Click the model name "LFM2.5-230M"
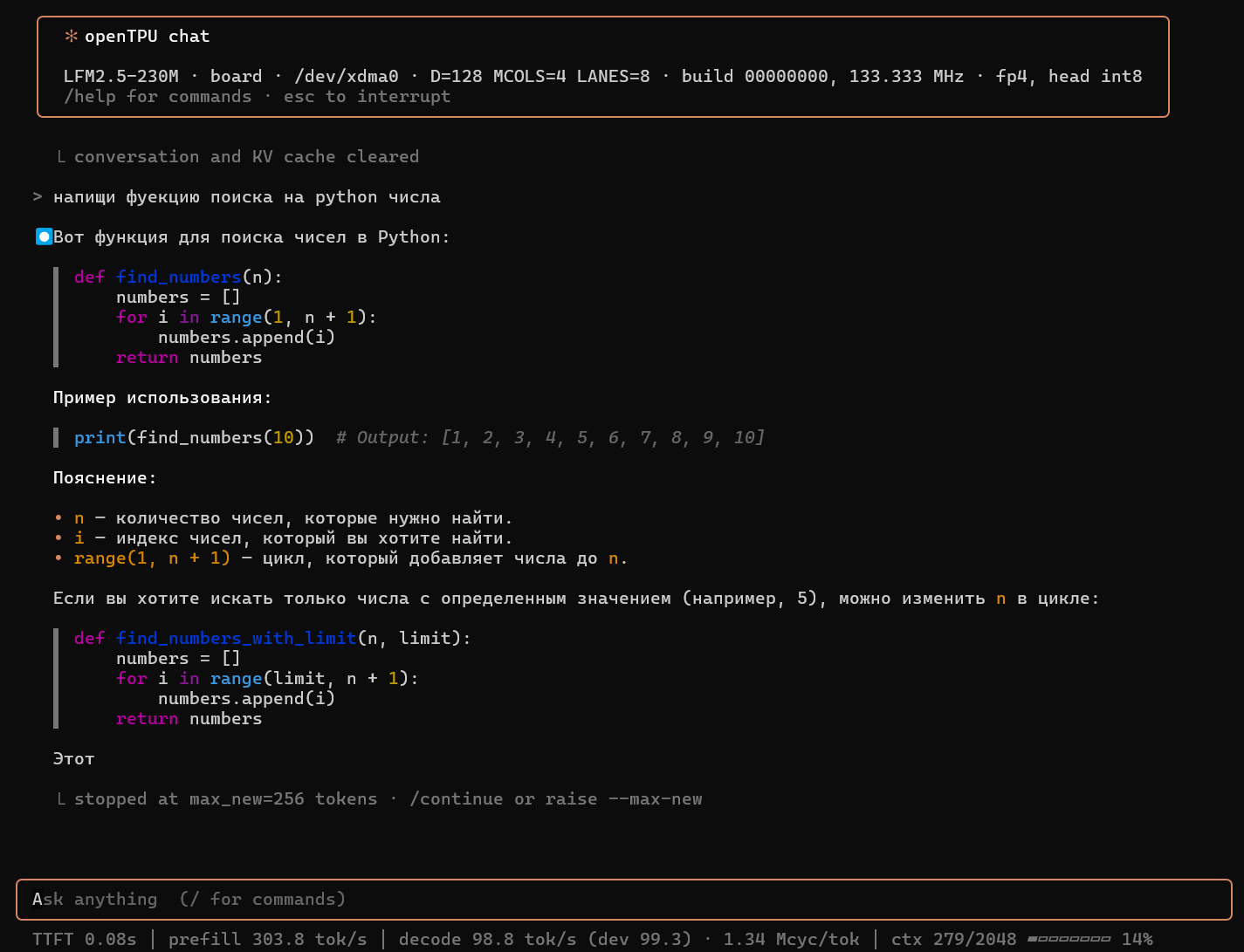Image resolution: width=1244 pixels, height=952 pixels. click(121, 77)
